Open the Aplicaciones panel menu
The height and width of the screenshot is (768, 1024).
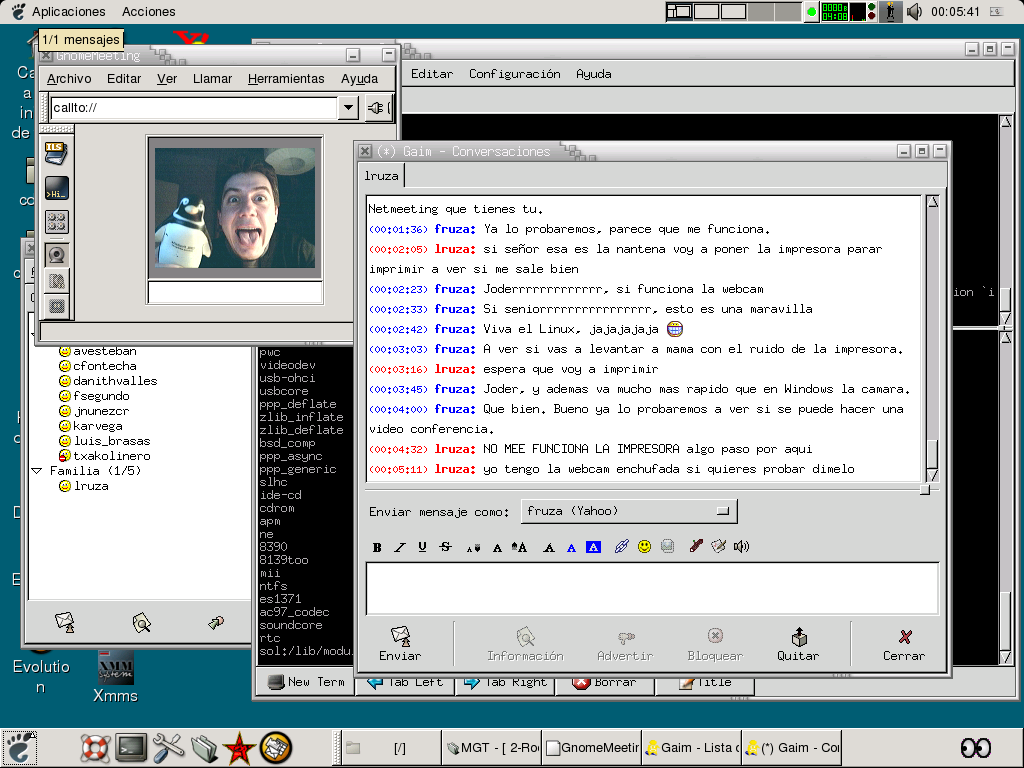click(x=69, y=12)
